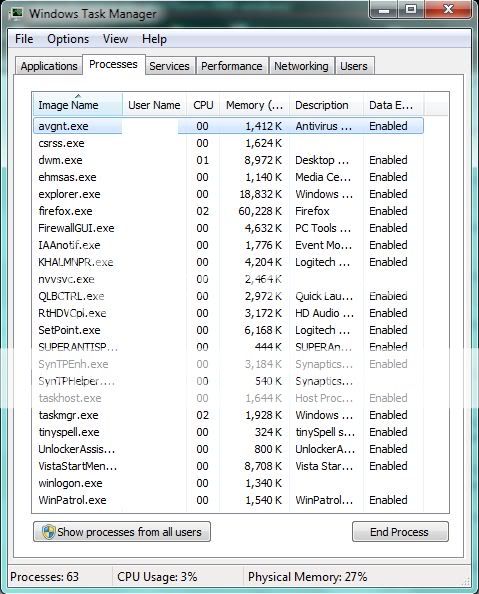This screenshot has width=479, height=594.
Task: Open the File menu
Action: click(24, 39)
